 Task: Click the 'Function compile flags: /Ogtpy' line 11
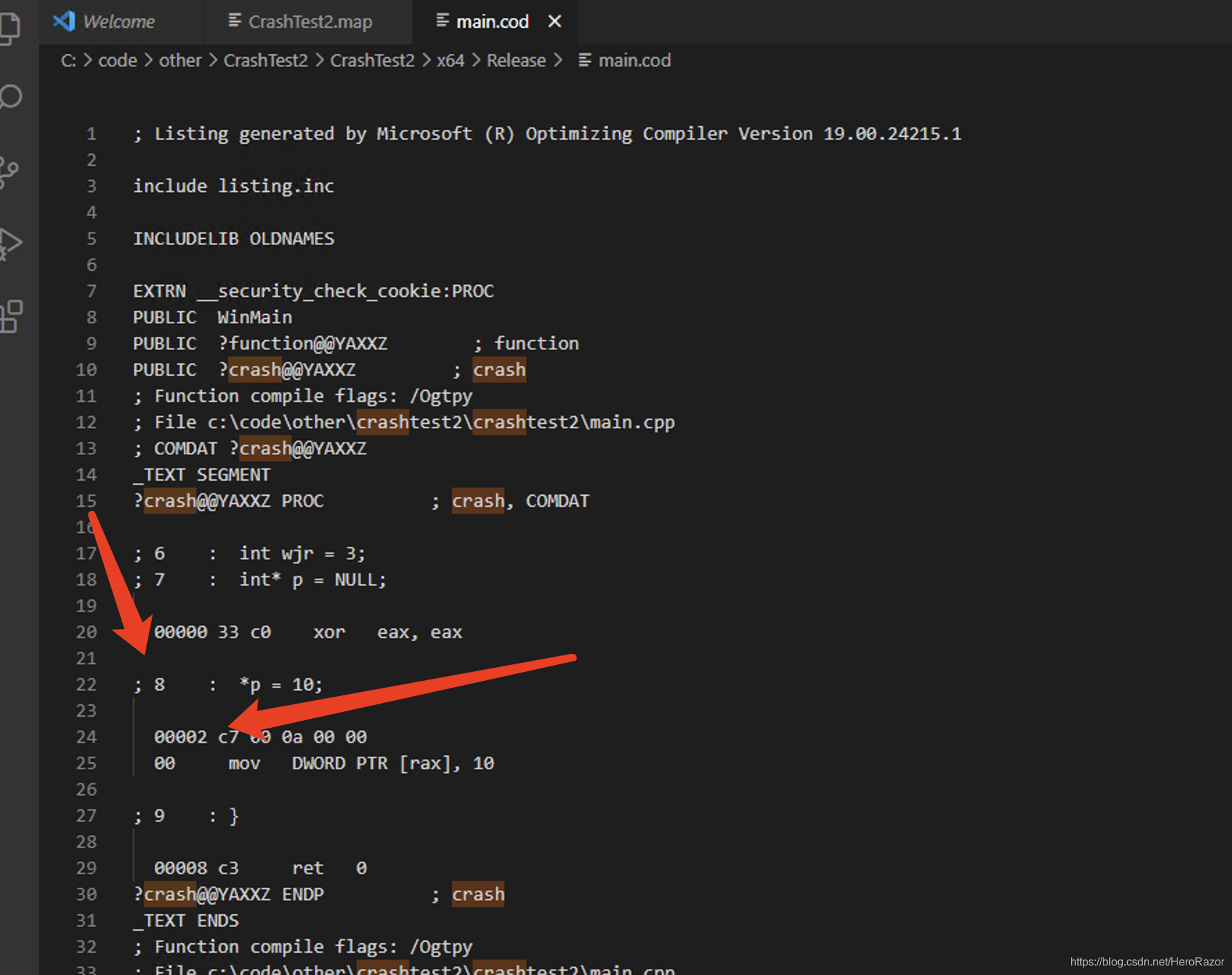pos(303,396)
